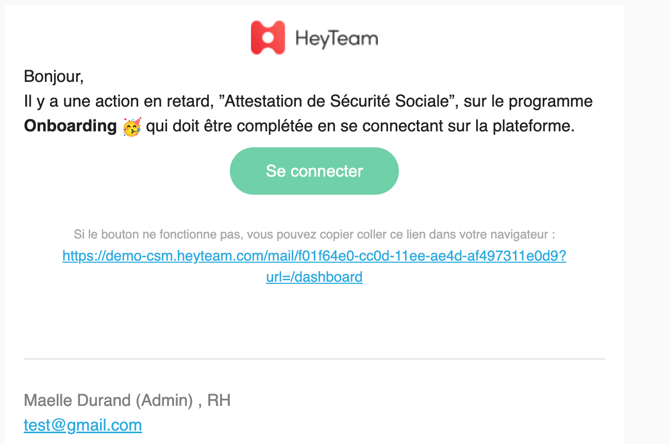Image resolution: width=670 pixels, height=444 pixels.
Task: Click the HeyTeam wordmark text
Action: [x=336, y=39]
